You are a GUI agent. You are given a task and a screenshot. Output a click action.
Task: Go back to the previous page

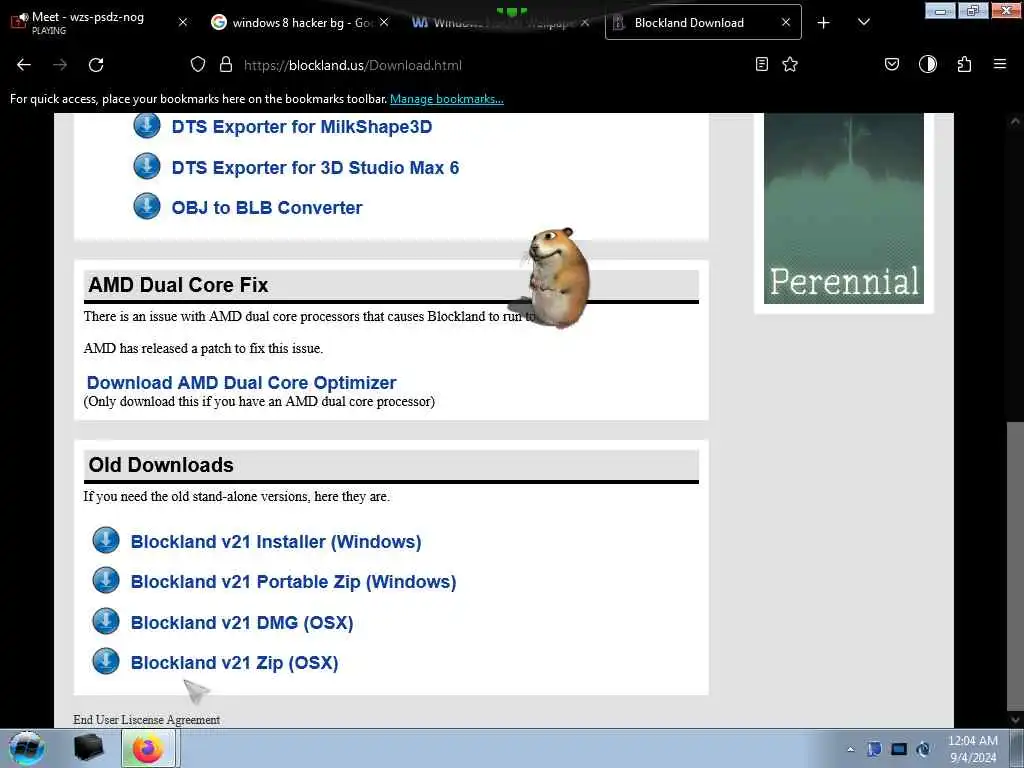(24, 65)
